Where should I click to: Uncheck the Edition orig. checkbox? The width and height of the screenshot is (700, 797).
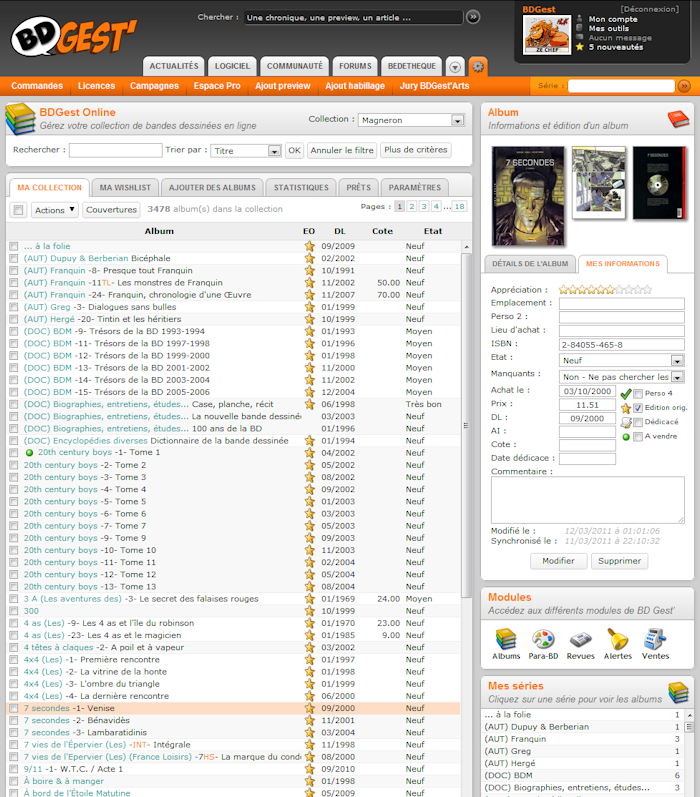tap(638, 408)
